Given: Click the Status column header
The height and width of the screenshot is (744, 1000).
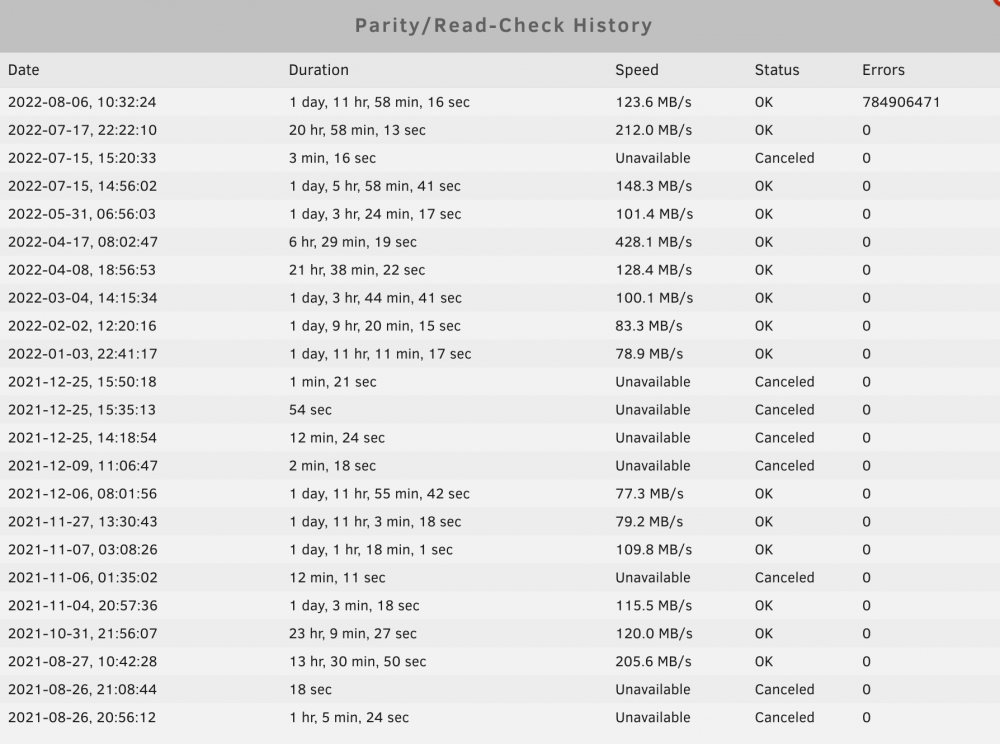Looking at the screenshot, I should [777, 70].
